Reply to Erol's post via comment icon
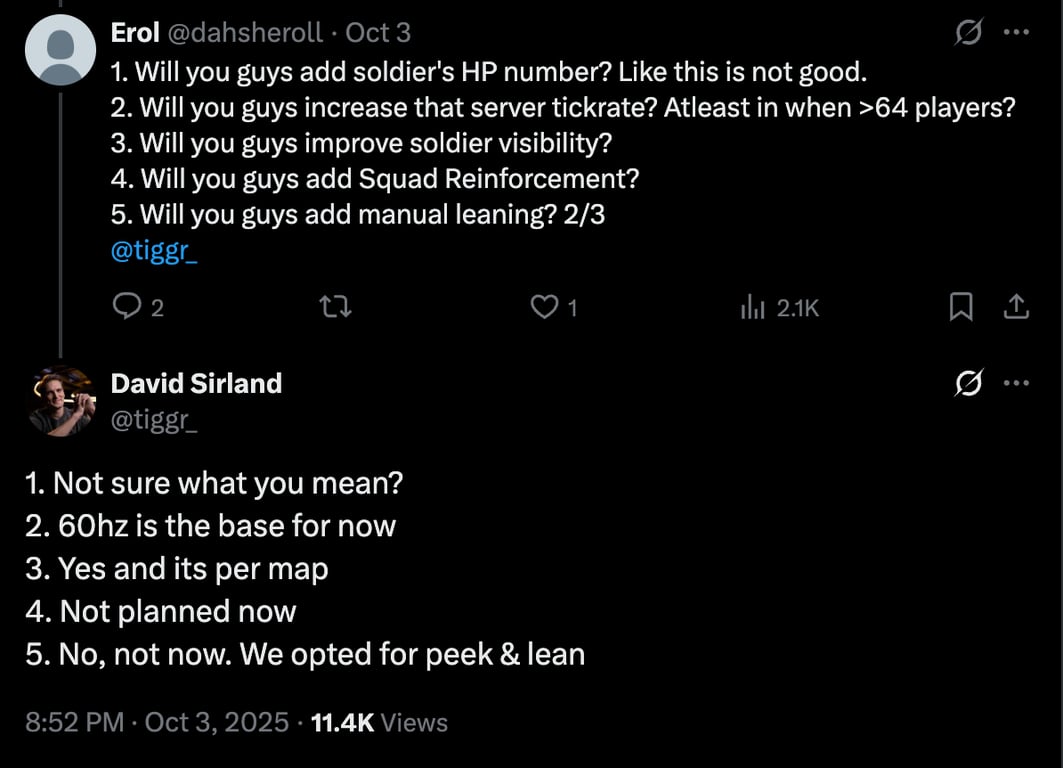Screen dimensions: 1063x768 point(127,308)
